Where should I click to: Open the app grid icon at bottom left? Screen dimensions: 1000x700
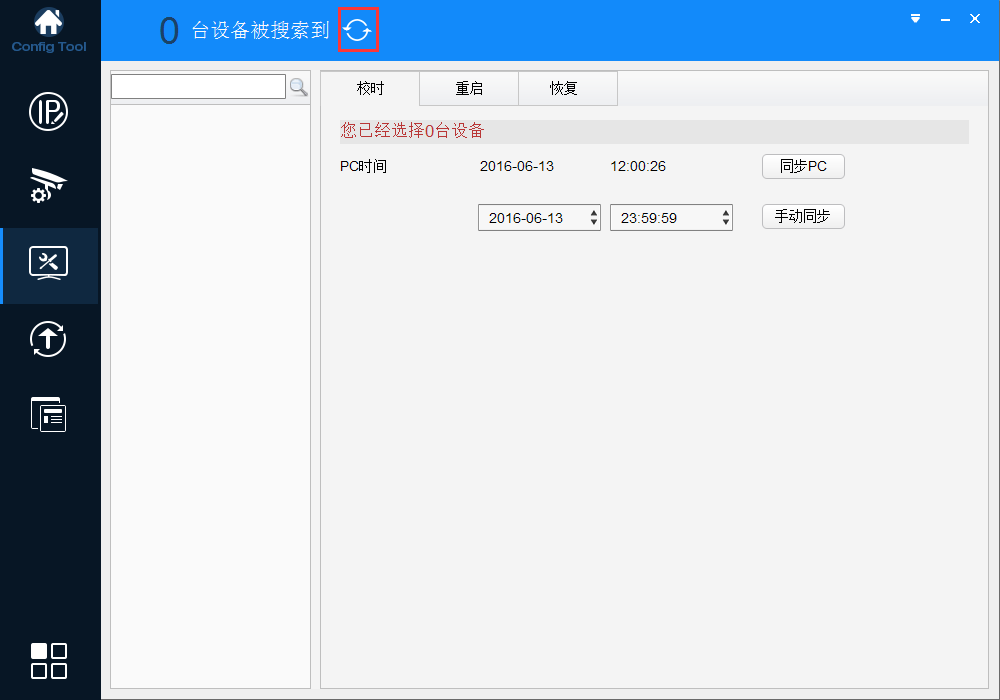pos(49,661)
